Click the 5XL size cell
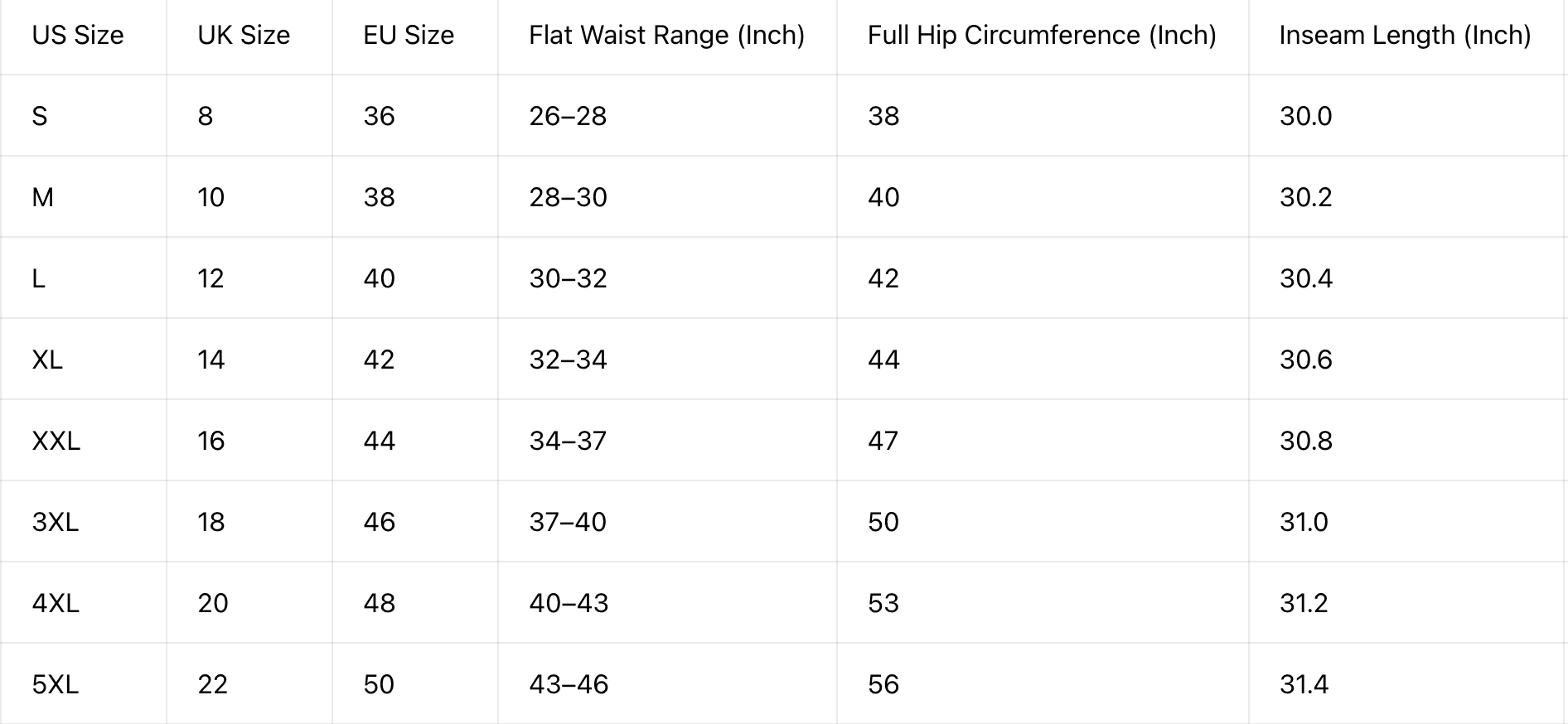1568x724 pixels. tap(83, 684)
